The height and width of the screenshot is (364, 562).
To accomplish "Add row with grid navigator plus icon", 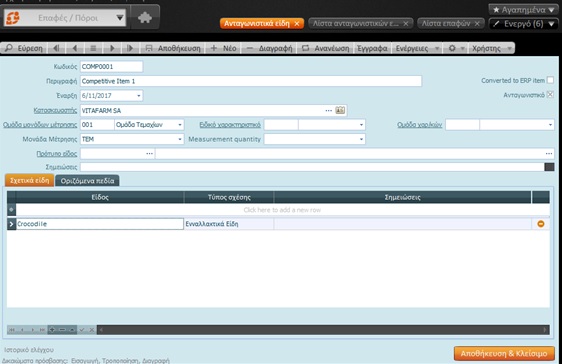I will click(x=52, y=330).
